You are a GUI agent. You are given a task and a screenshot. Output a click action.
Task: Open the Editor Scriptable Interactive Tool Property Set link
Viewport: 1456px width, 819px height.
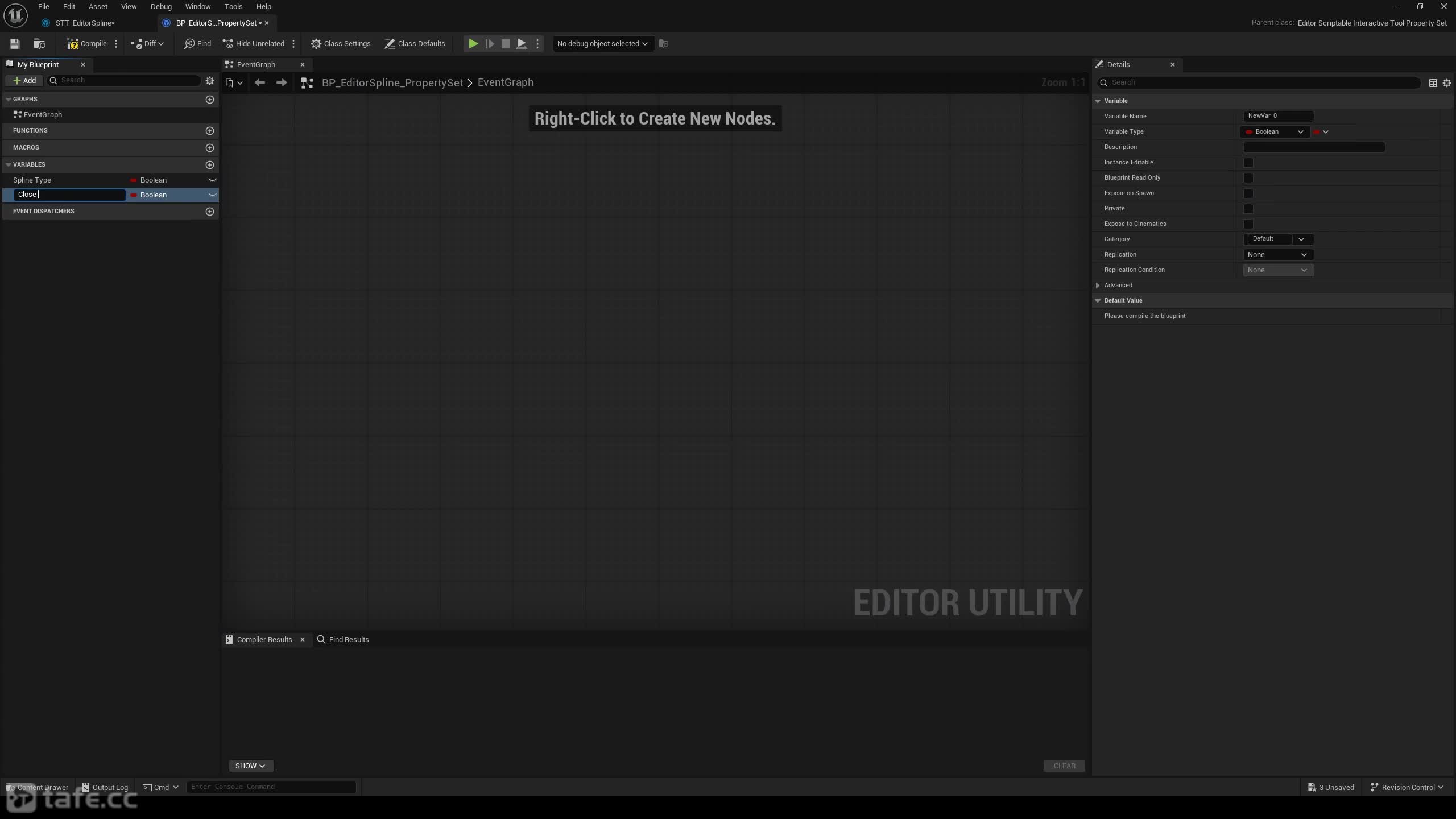click(1372, 23)
